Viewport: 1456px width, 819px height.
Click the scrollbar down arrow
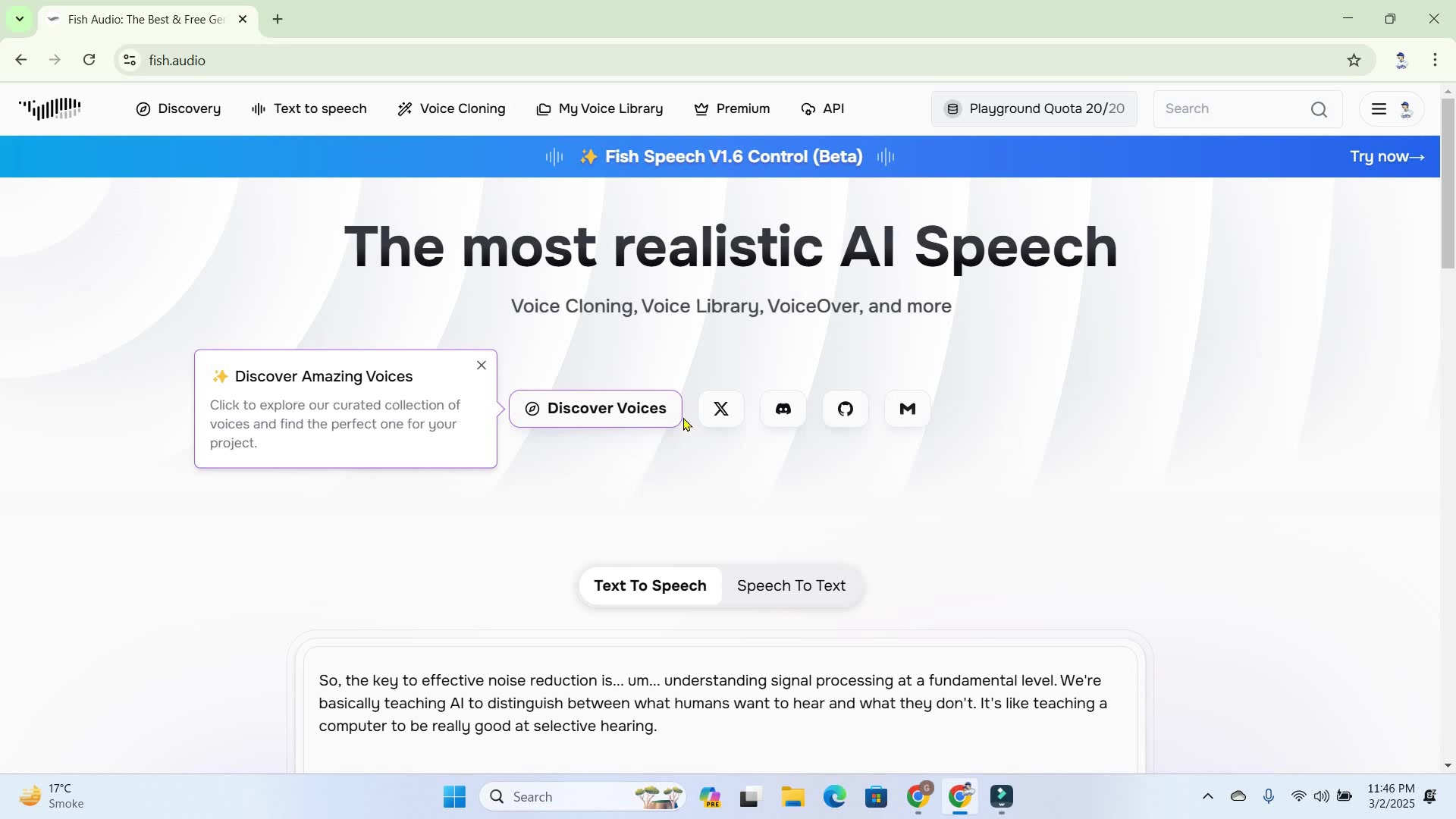[x=1448, y=766]
